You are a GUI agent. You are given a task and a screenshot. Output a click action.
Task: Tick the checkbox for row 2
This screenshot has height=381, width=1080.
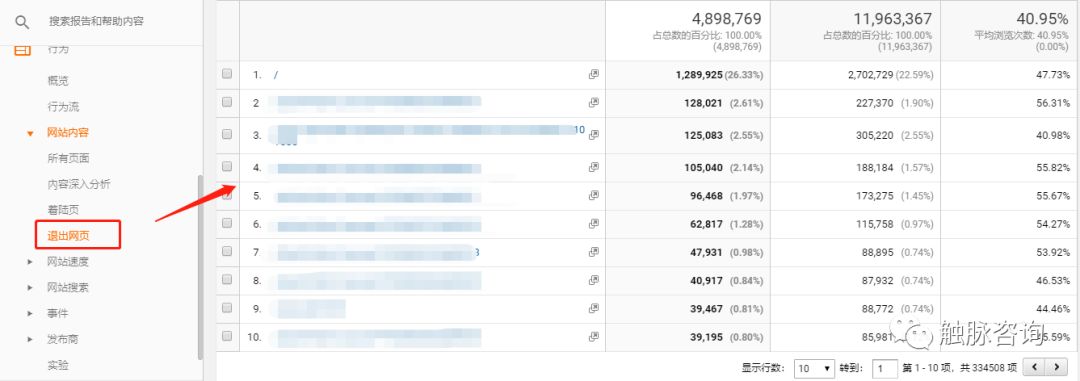click(227, 102)
